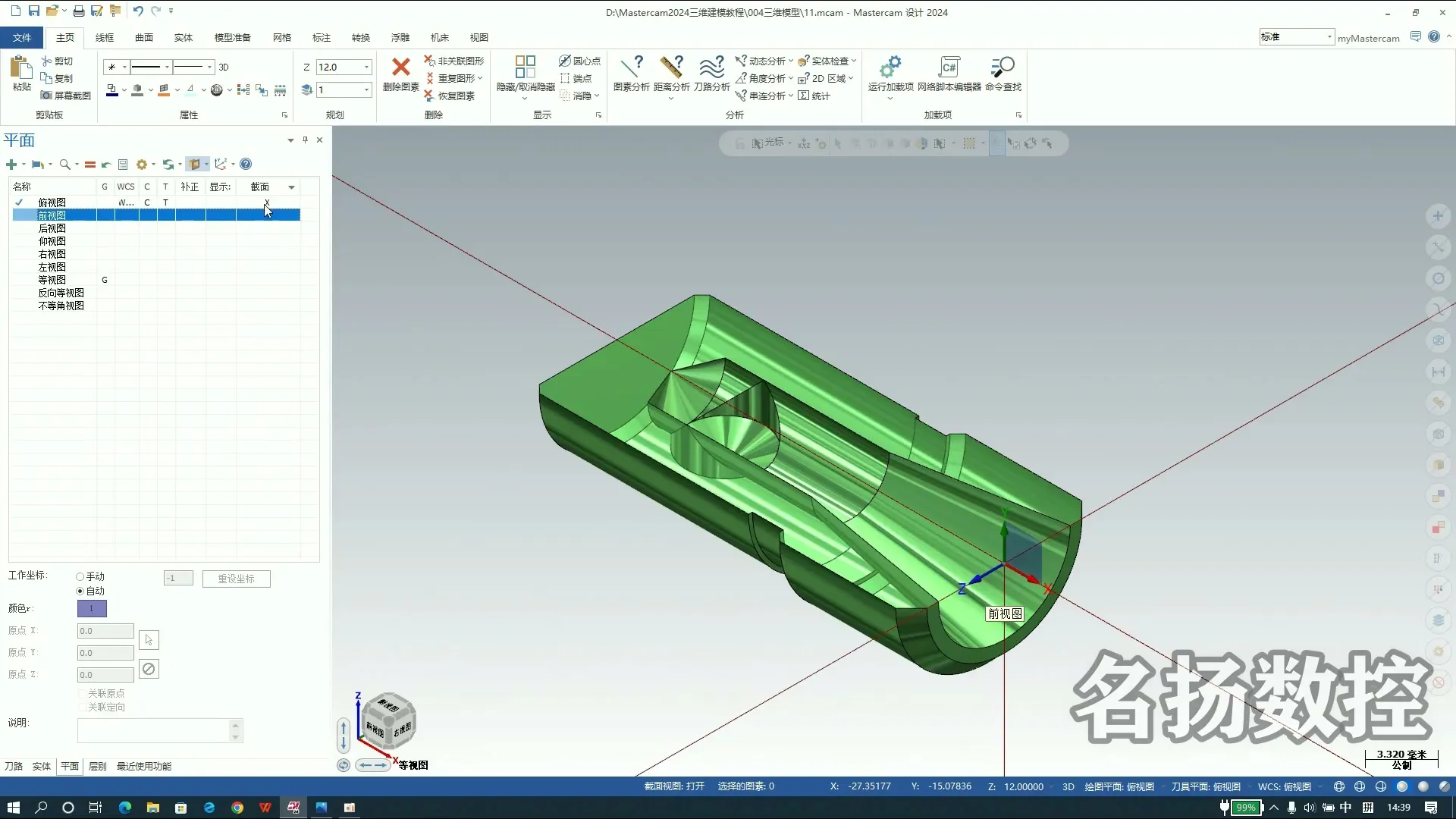This screenshot has width=1456, height=819.
Task: Click the purple plane color swatch
Action: (92, 609)
